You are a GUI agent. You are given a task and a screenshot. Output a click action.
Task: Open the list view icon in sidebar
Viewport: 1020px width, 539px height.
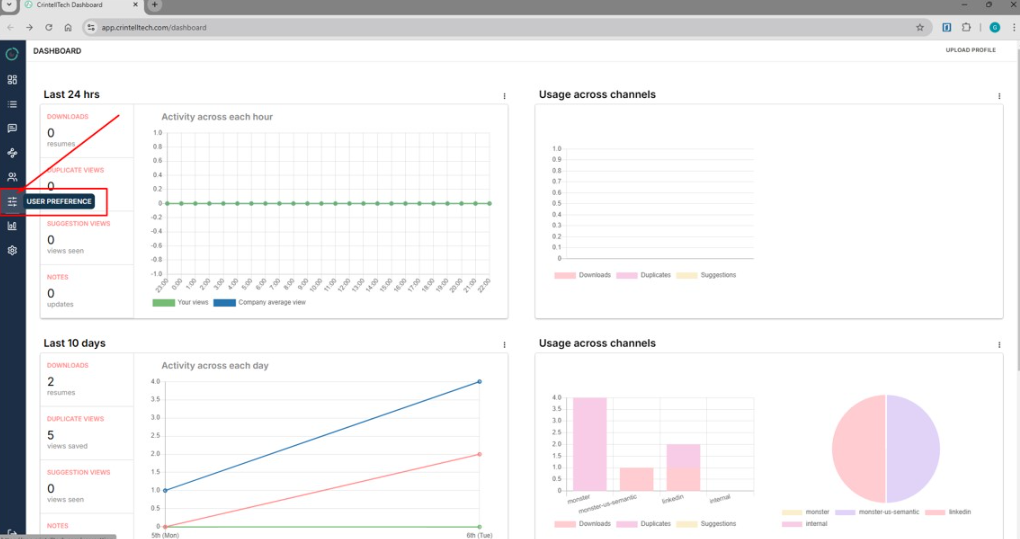tap(12, 104)
